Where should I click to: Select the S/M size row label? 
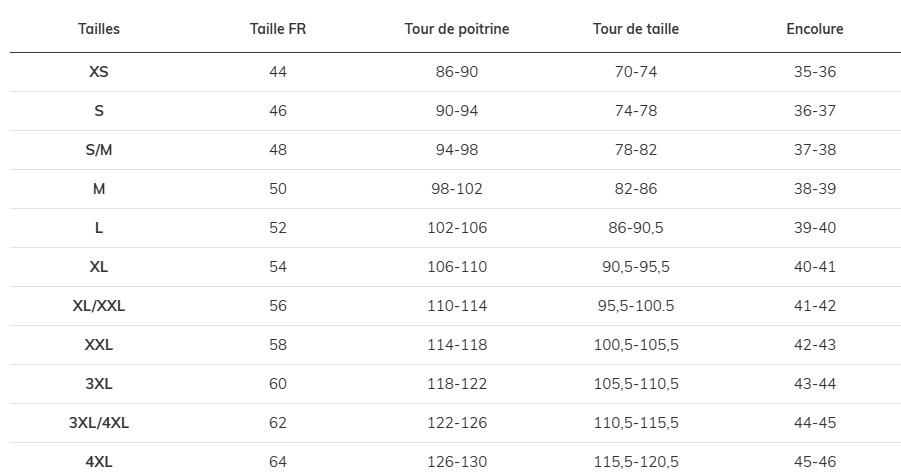point(99,150)
